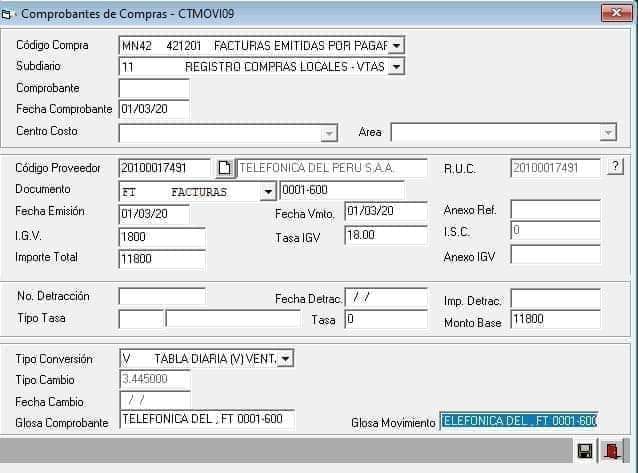Click the Fecha Emisión field
638x473 pixels.
pos(154,214)
